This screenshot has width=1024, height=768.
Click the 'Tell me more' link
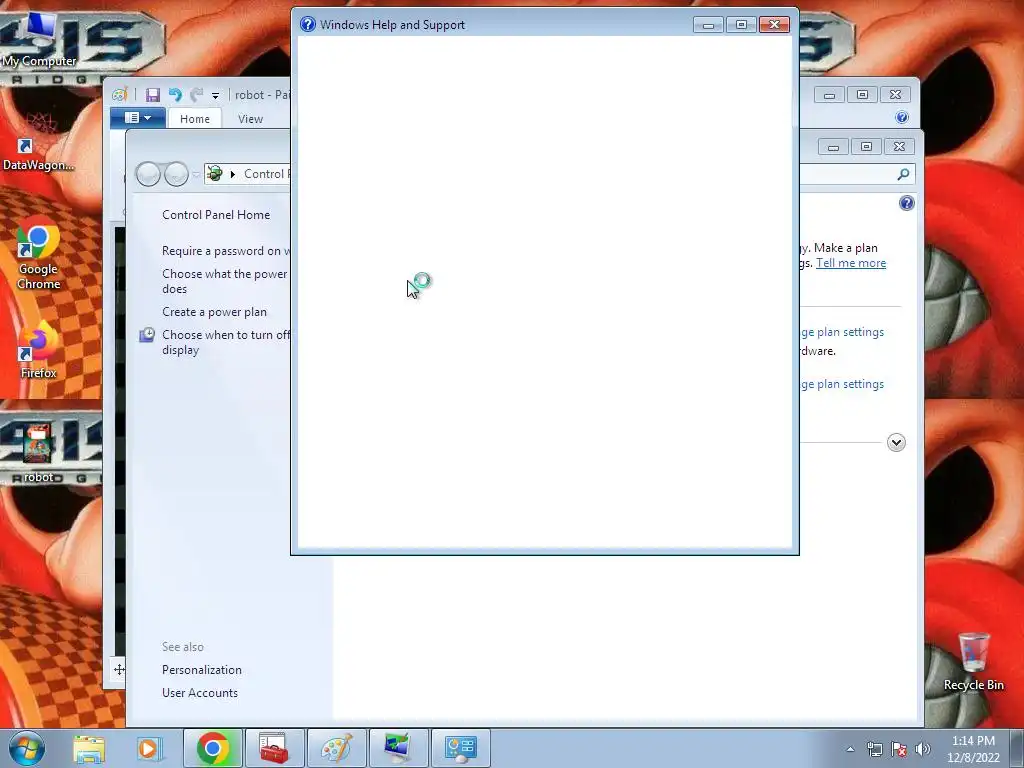click(851, 263)
